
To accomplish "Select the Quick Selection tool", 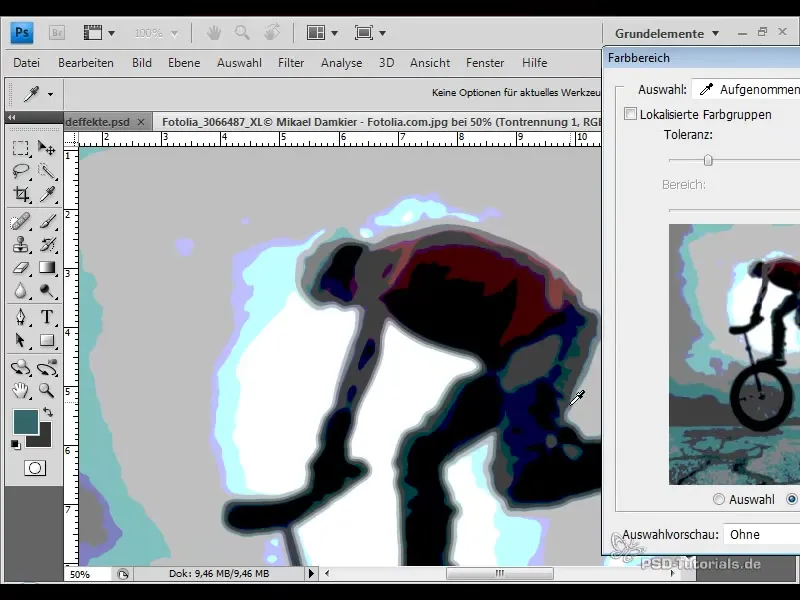I will tap(46, 171).
